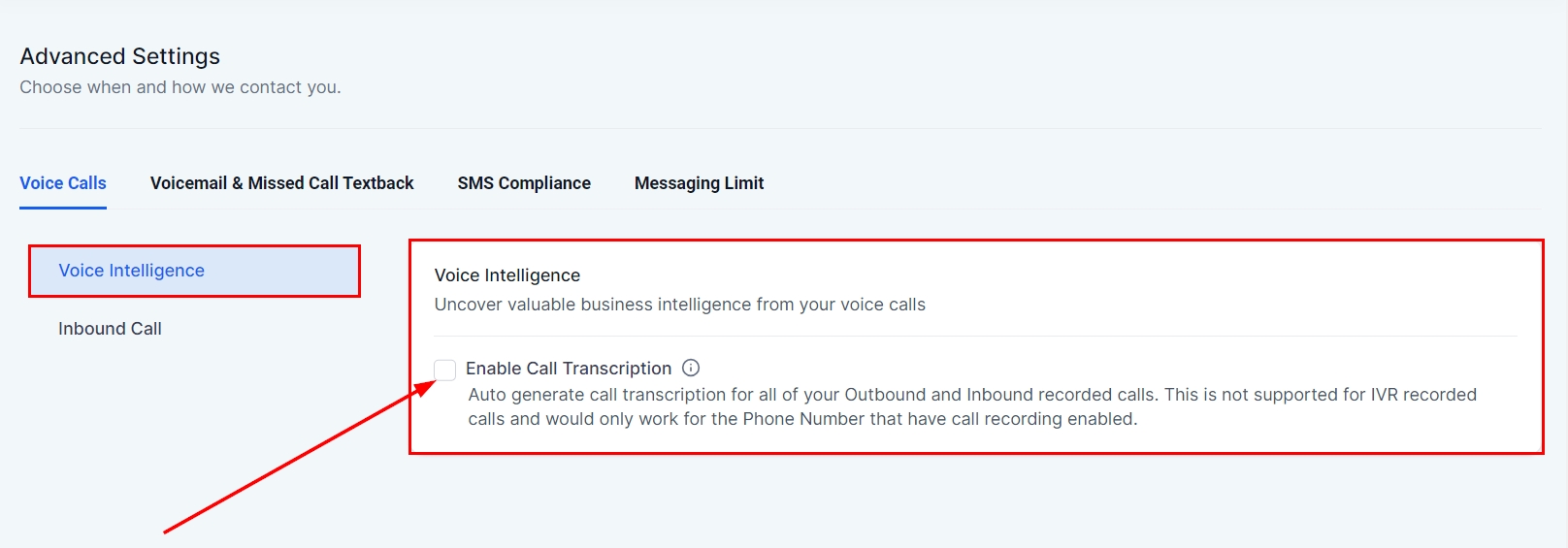Click the red arrow's tail end

click(166, 532)
